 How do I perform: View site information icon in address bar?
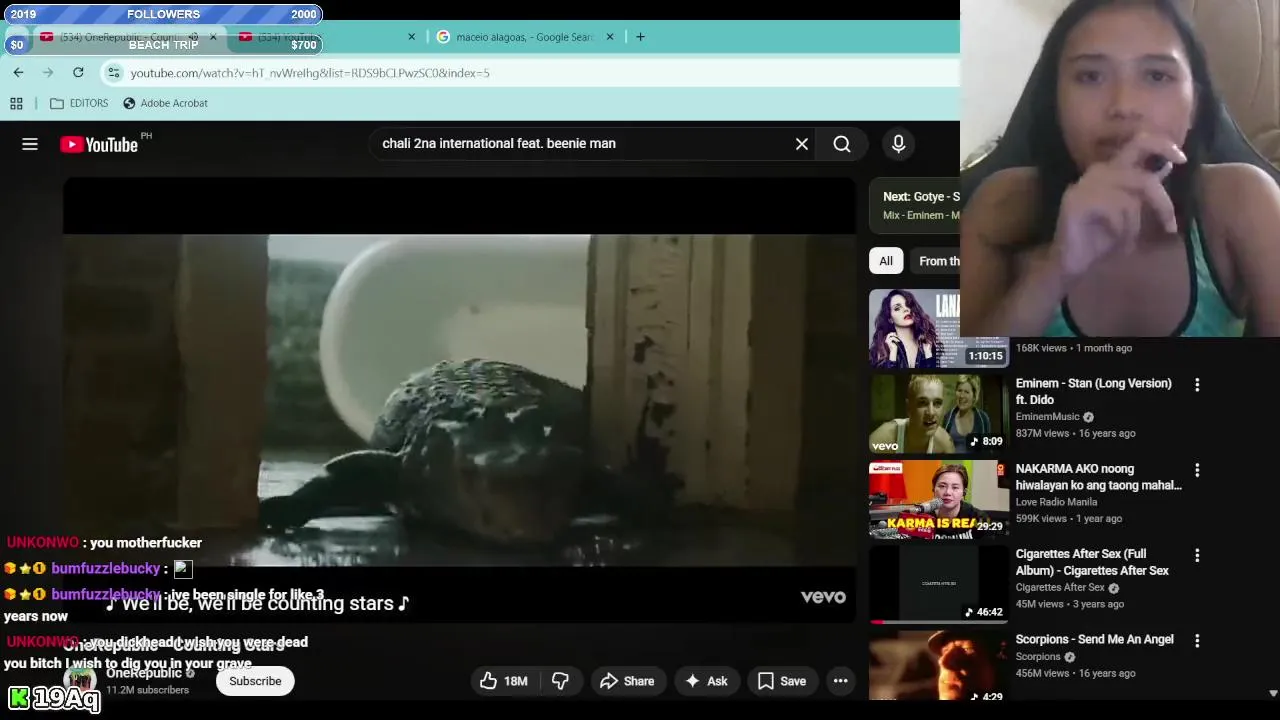click(114, 72)
